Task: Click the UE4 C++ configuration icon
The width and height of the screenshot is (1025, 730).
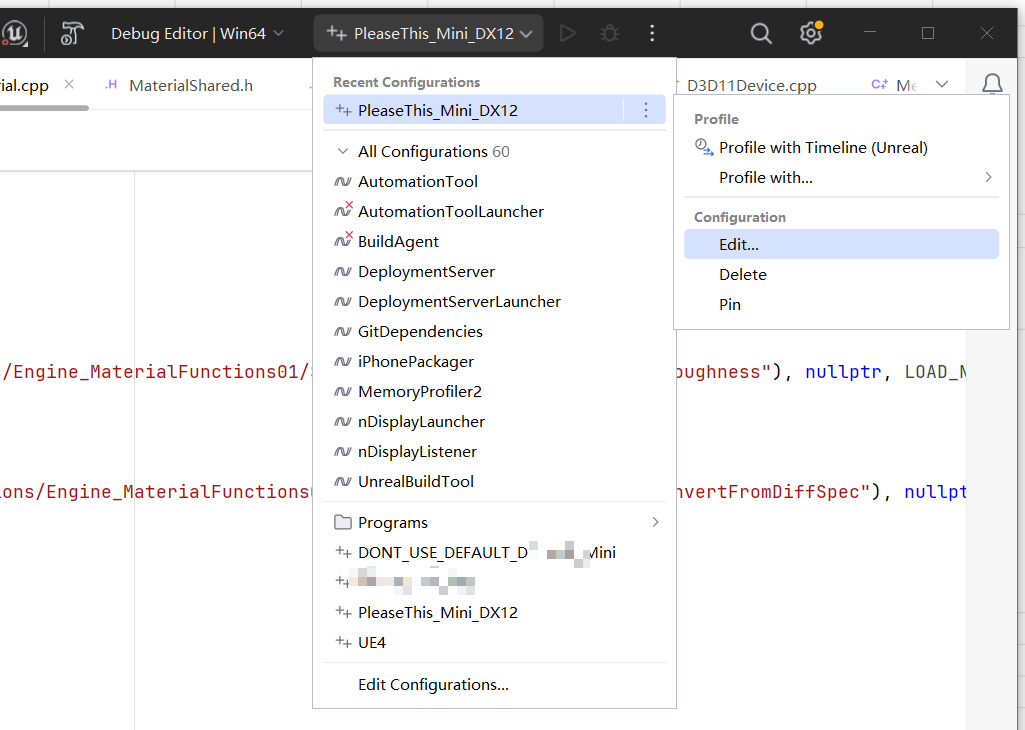Action: tap(343, 642)
